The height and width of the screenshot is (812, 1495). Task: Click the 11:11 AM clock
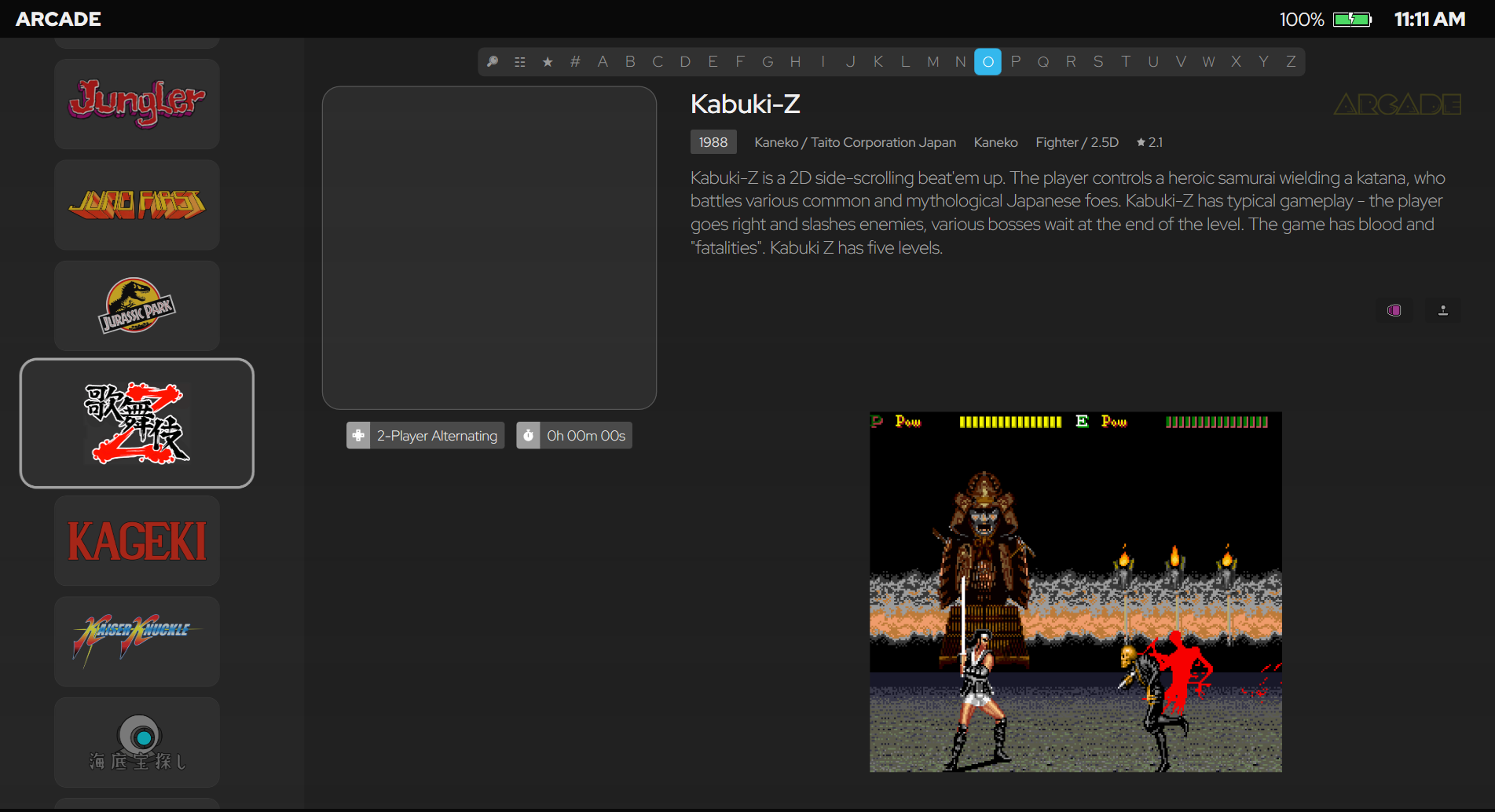pos(1430,19)
